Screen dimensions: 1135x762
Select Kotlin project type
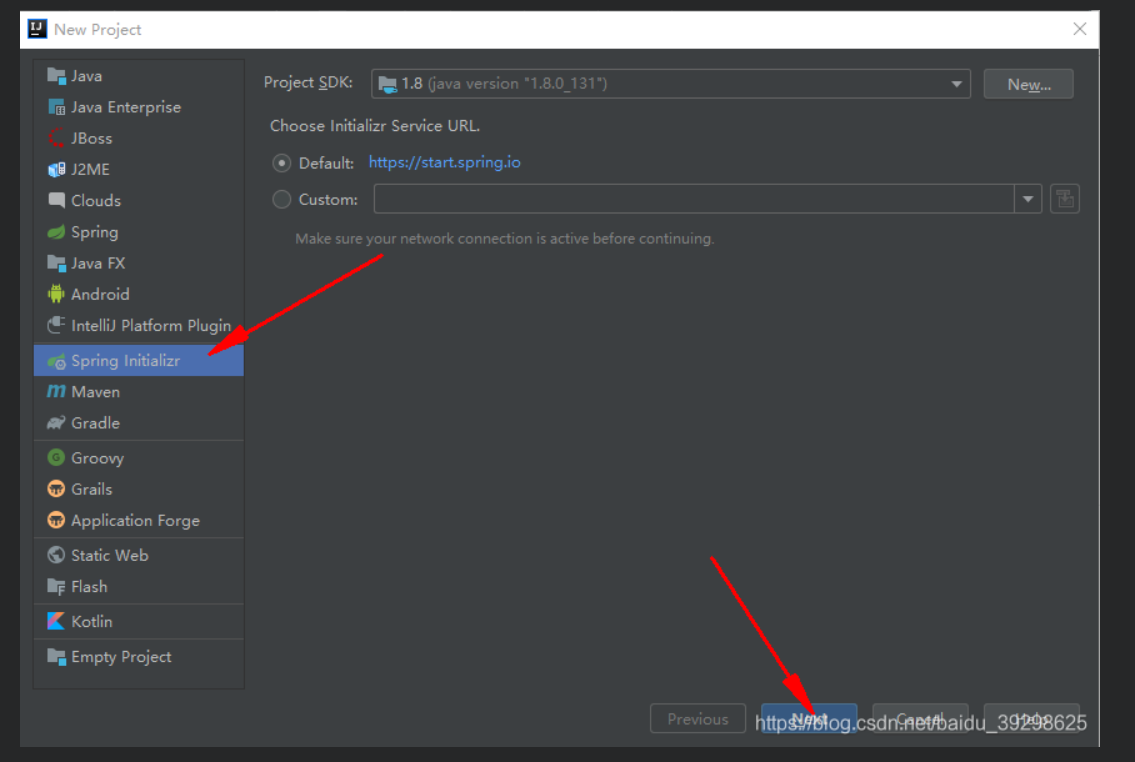[x=139, y=622]
